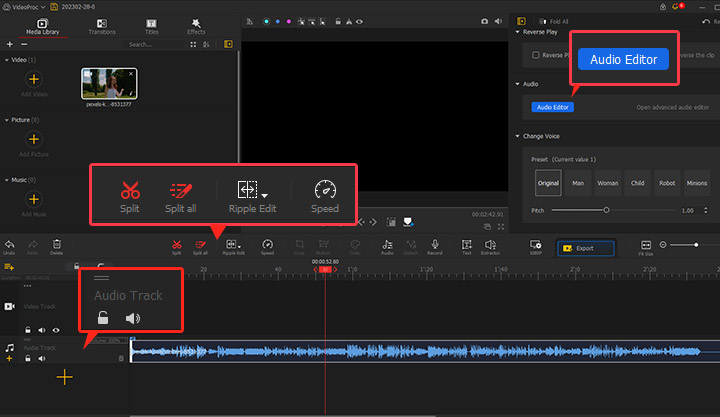Toggle visibility eye on Video Track
720x417 pixels.
click(x=56, y=329)
